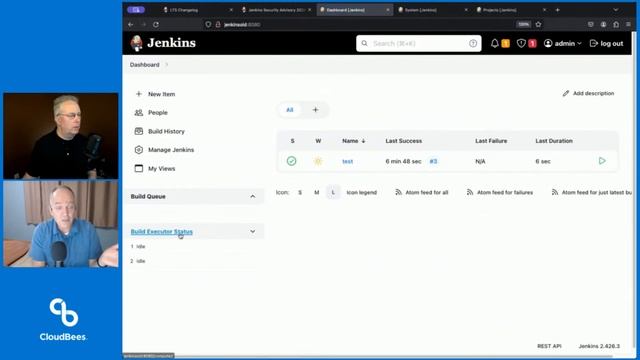Screen dimensions: 640x360
Task: Open the test job link
Action: (x=347, y=162)
